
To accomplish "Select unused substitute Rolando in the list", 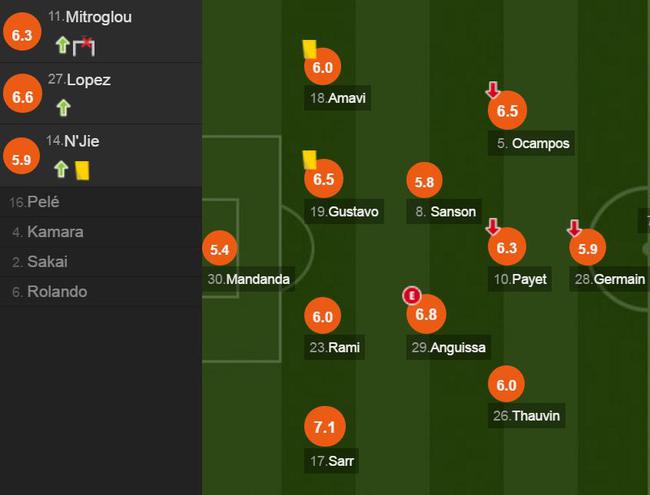I will [101, 292].
